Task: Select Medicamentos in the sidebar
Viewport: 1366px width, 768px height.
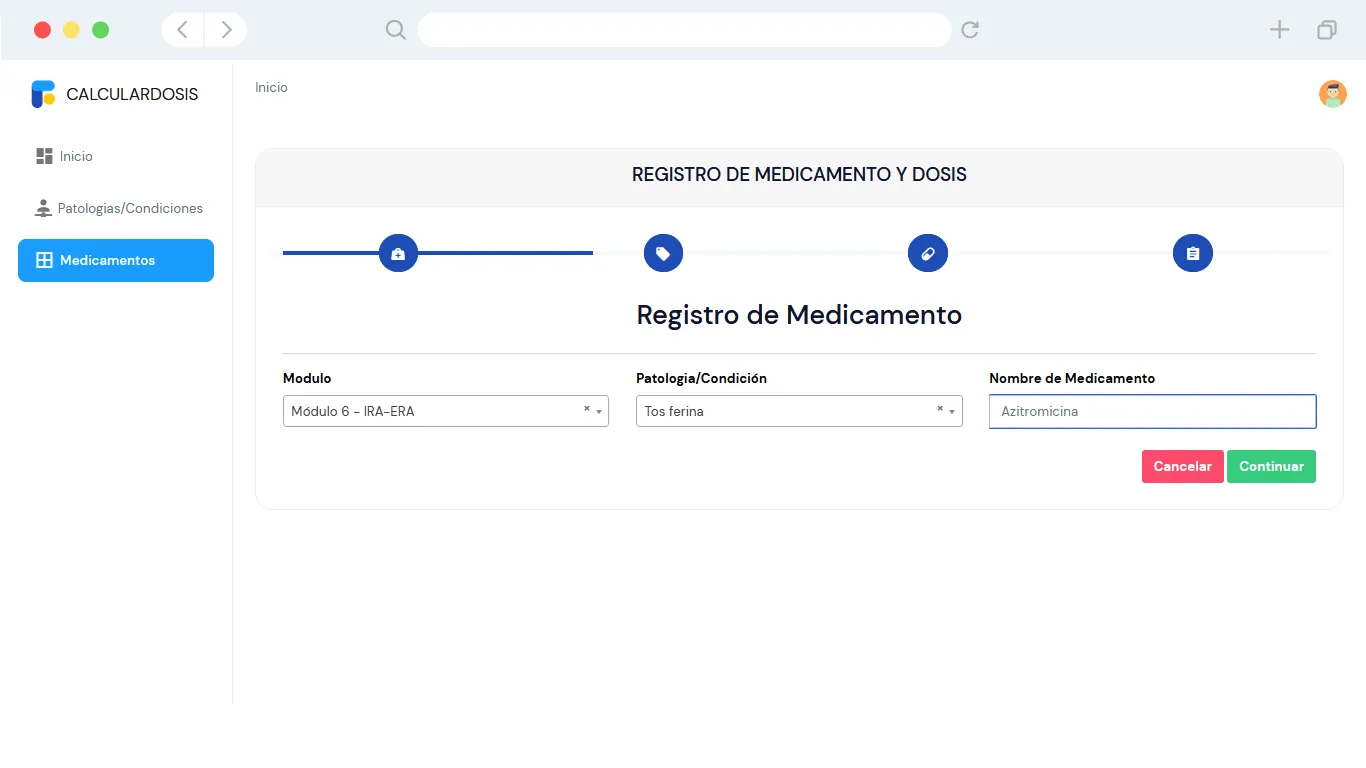Action: pyautogui.click(x=116, y=260)
